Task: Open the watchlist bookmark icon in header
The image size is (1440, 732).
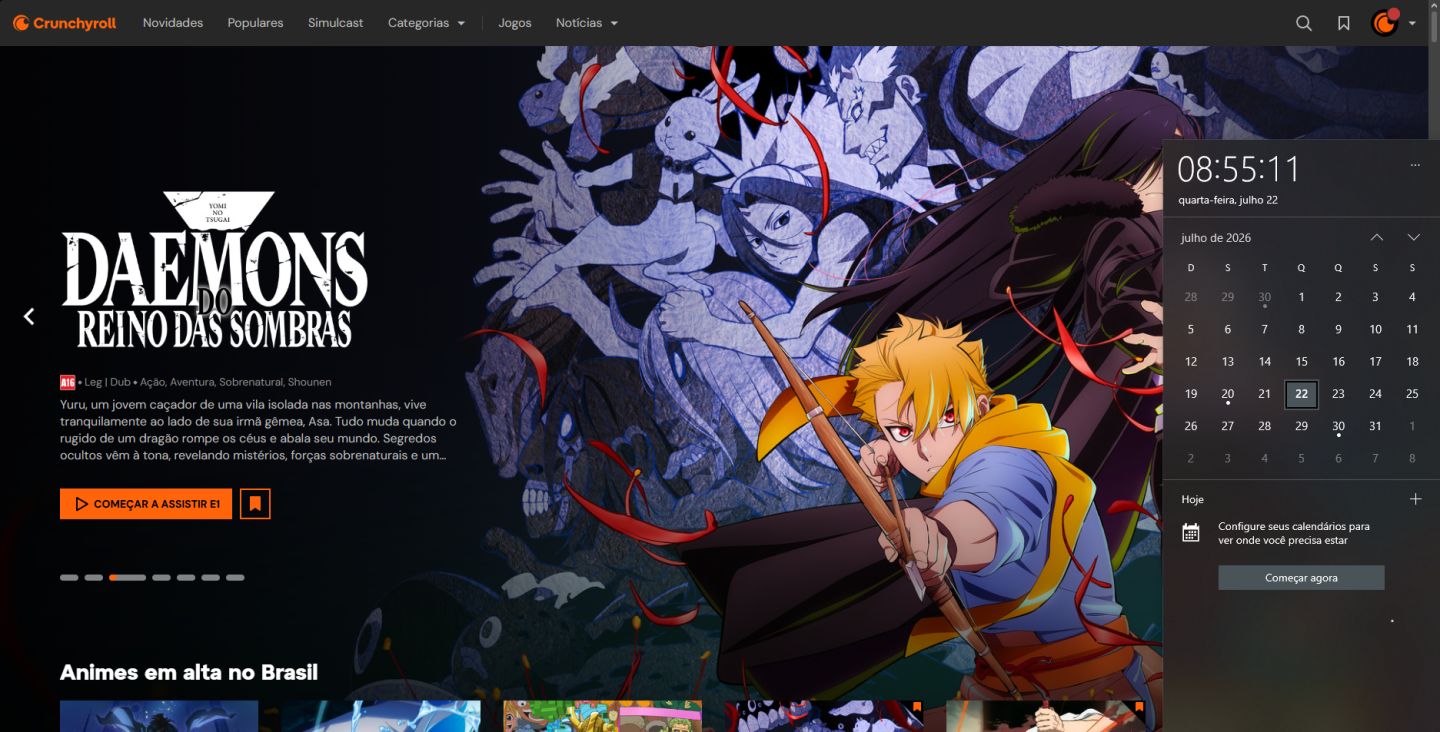Action: tap(1344, 23)
